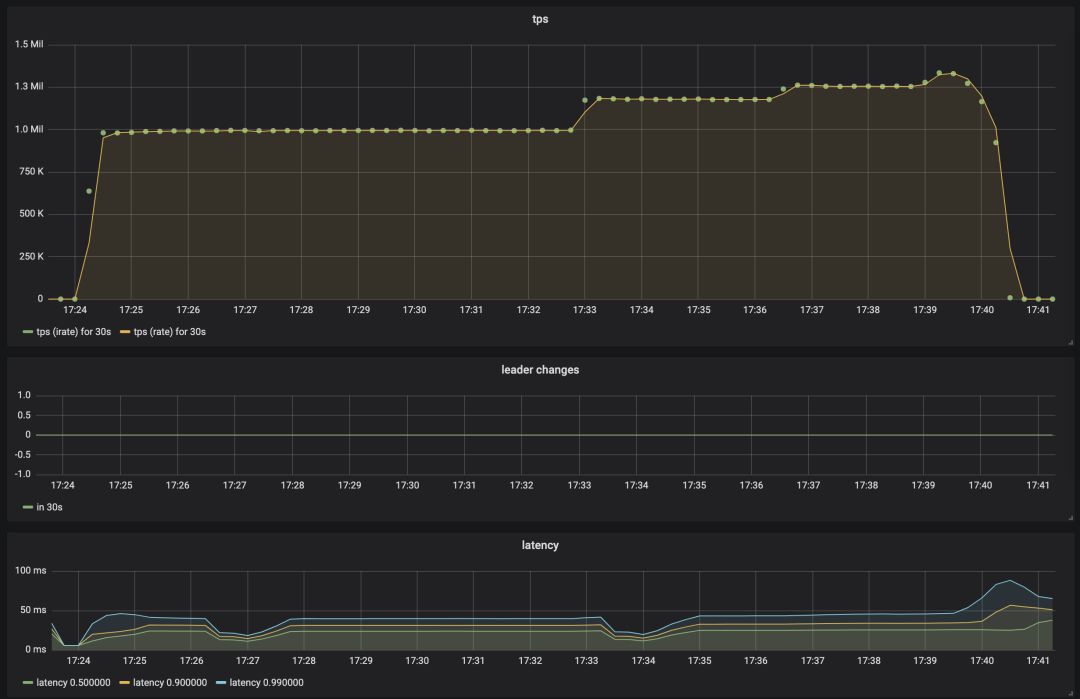The image size is (1080, 699).
Task: Open the leader changes panel title menu
Action: (540, 369)
